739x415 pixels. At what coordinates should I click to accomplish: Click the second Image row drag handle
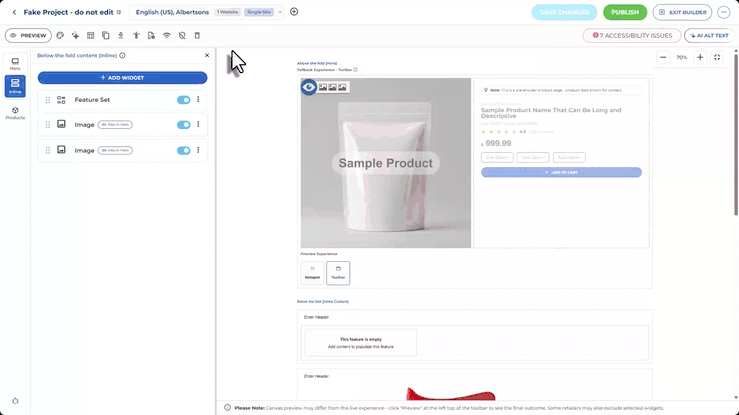point(48,150)
